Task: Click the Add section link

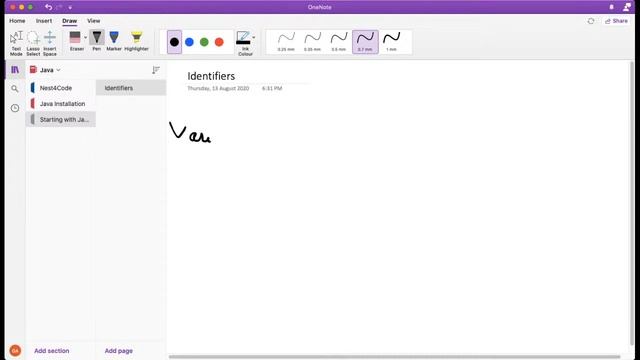Action: 52,351
